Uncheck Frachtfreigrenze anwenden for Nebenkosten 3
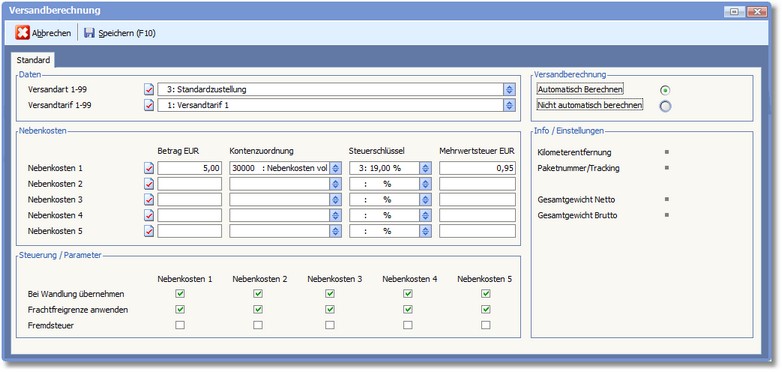Image resolution: width=782 pixels, height=372 pixels. click(x=330, y=310)
